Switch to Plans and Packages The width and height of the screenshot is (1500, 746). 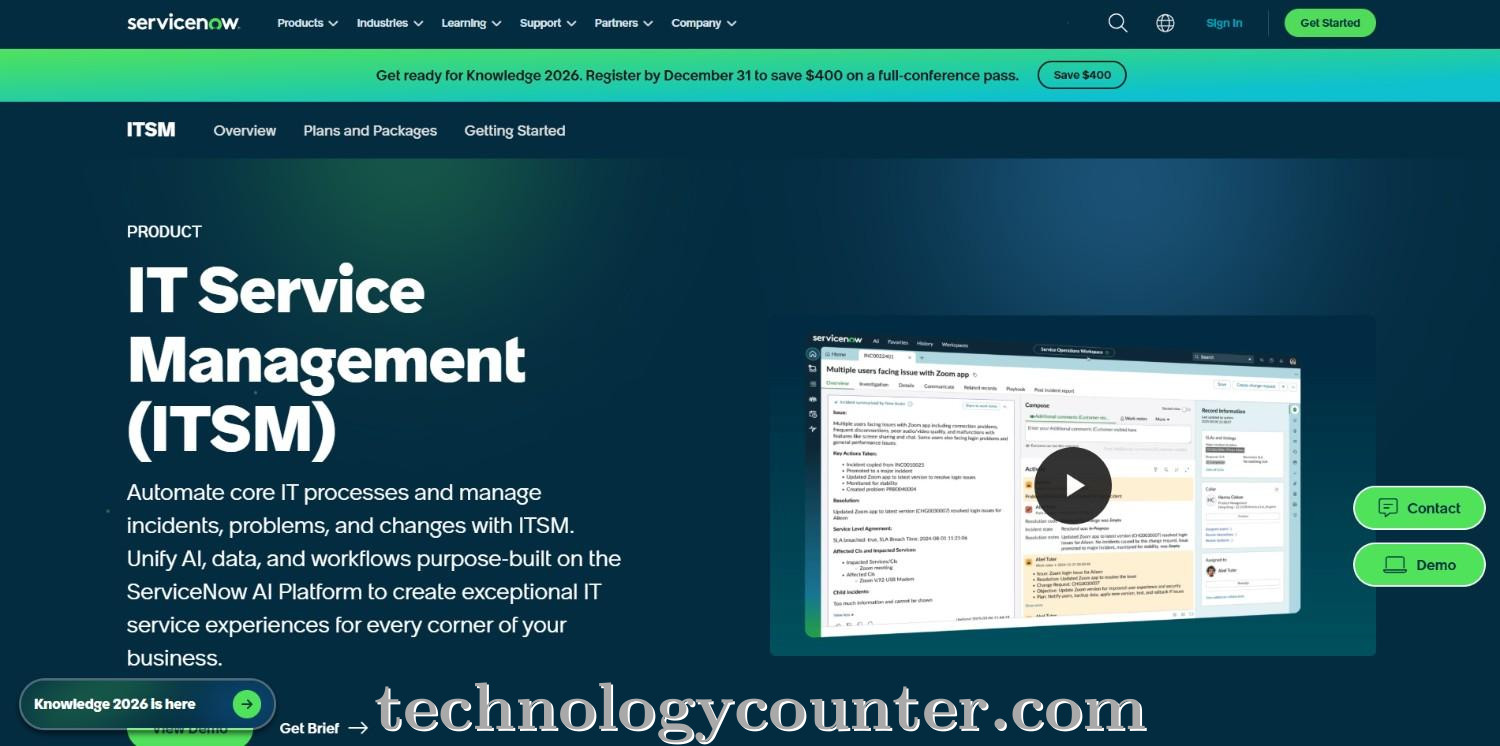tap(370, 130)
